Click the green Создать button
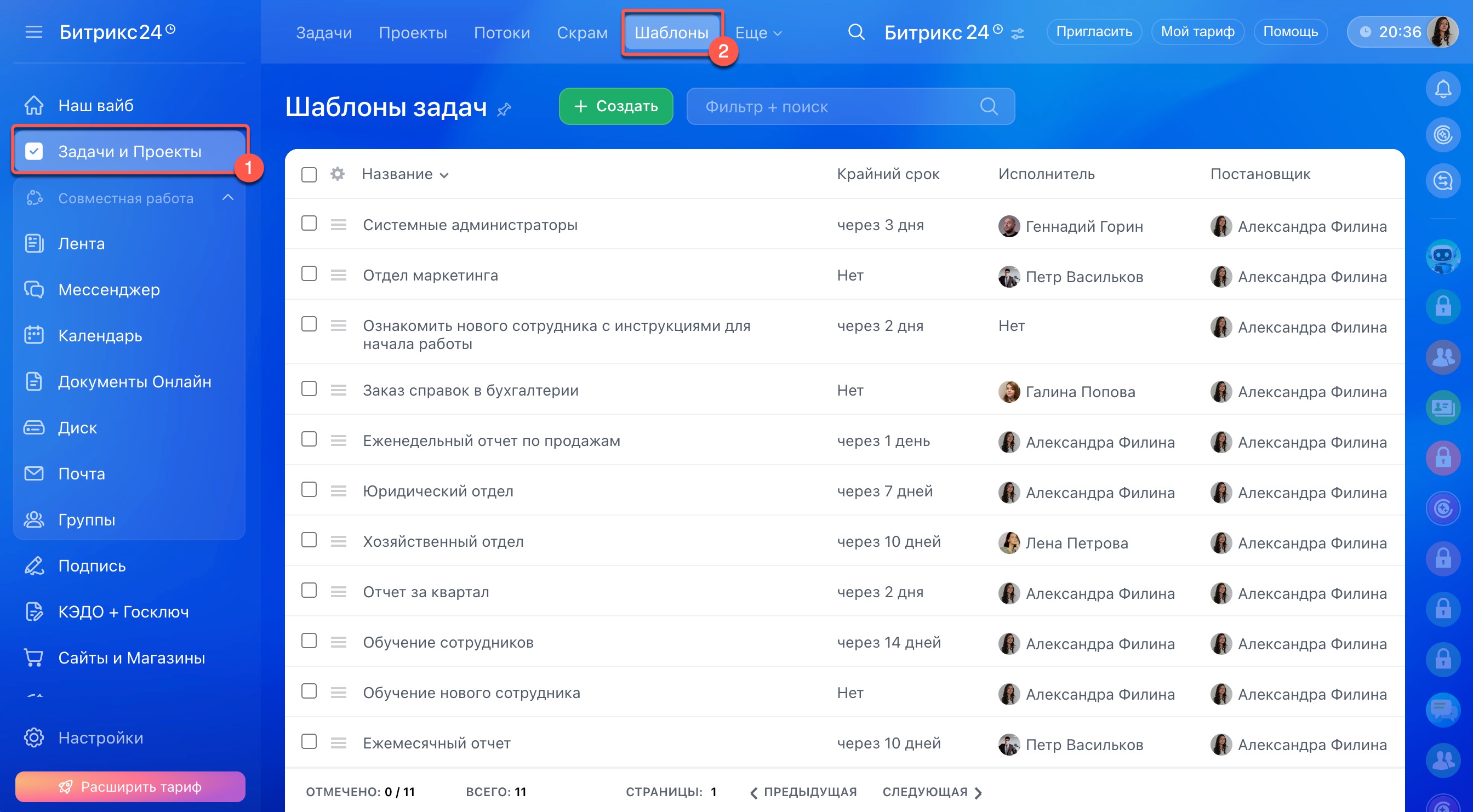The height and width of the screenshot is (812, 1473). [615, 106]
